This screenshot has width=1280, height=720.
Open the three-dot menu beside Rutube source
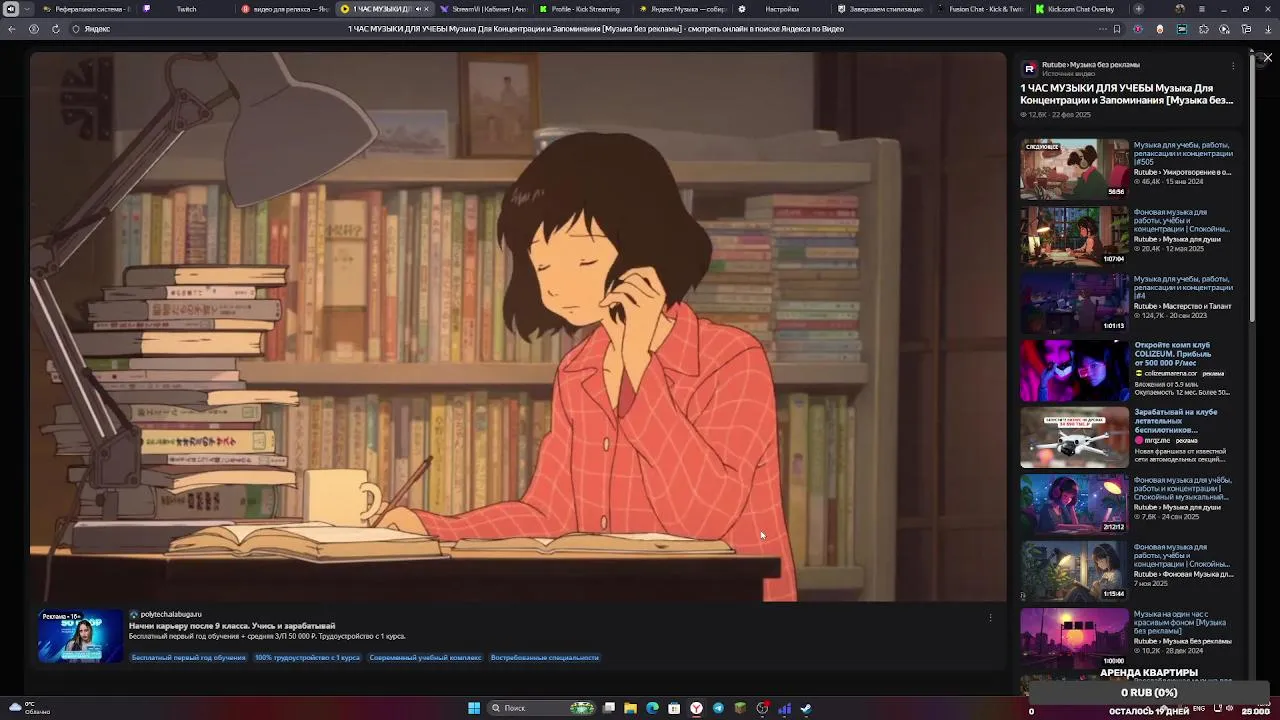pos(1233,66)
